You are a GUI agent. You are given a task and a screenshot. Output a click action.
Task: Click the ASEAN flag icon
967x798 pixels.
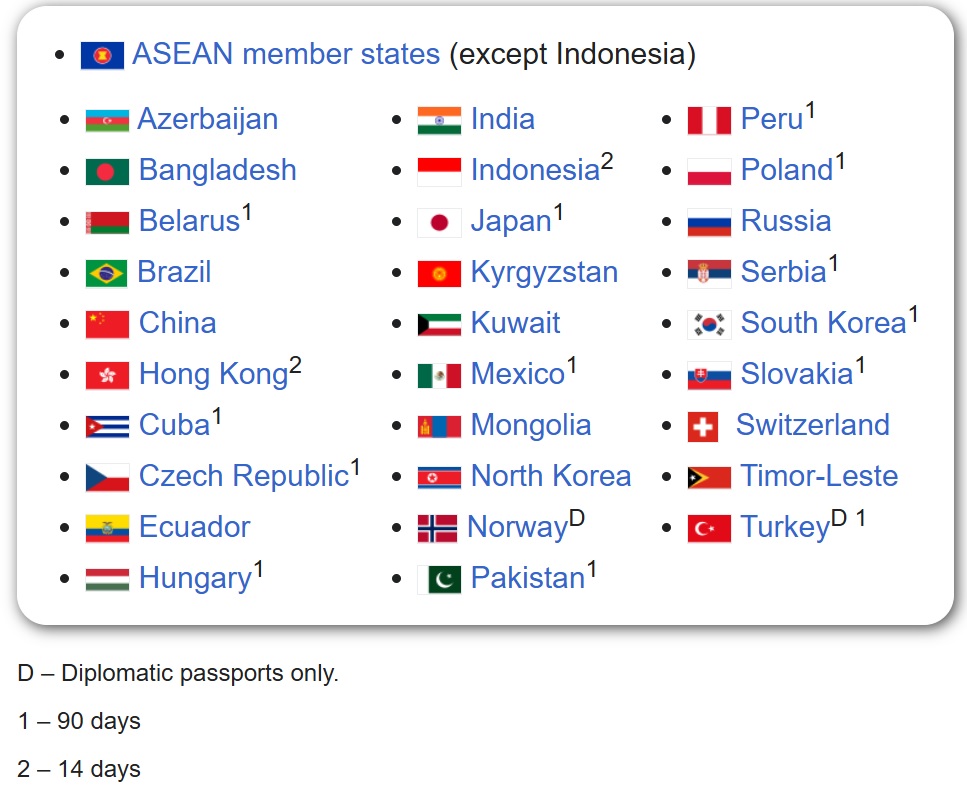[x=102, y=56]
